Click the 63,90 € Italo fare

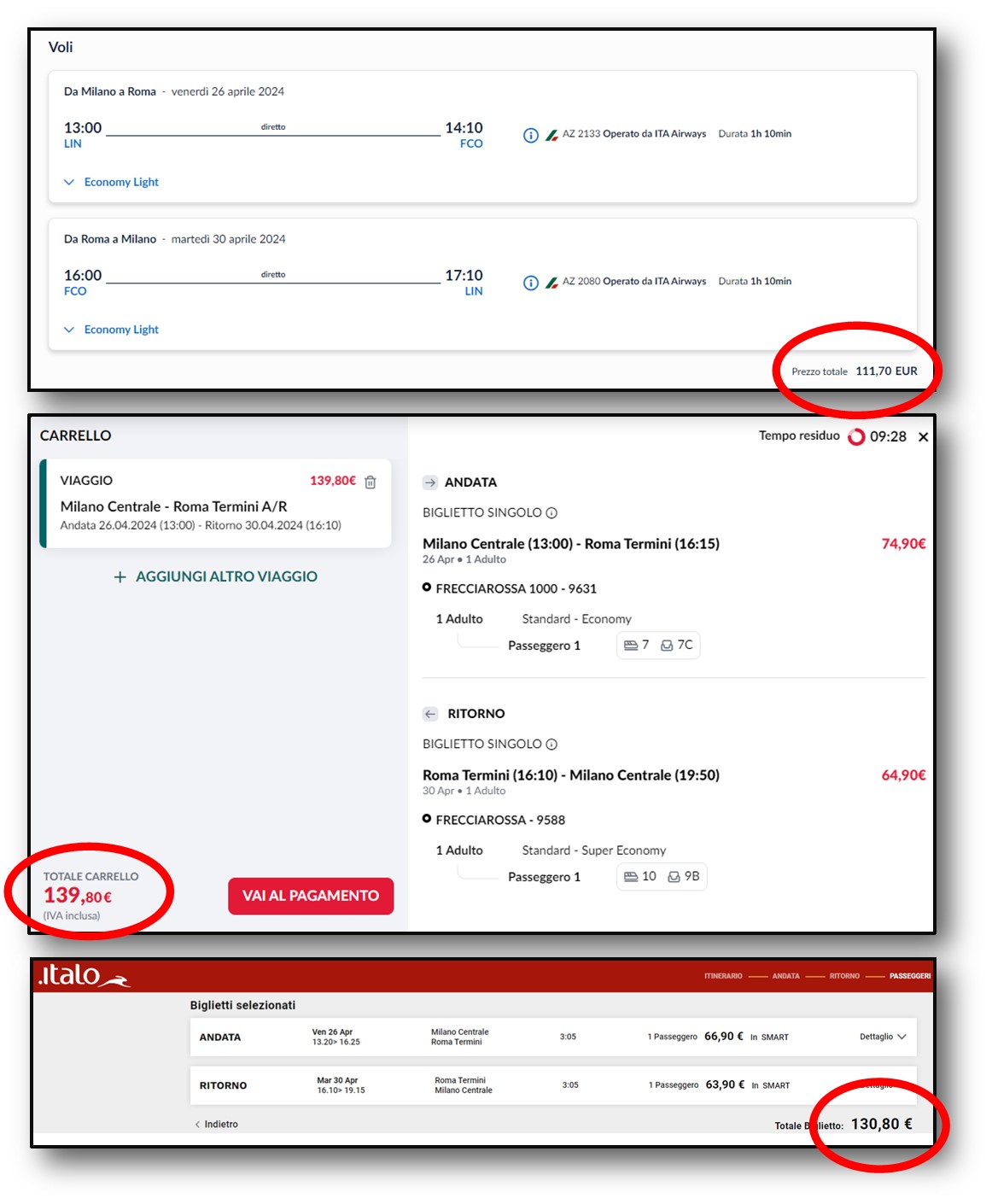[725, 1084]
